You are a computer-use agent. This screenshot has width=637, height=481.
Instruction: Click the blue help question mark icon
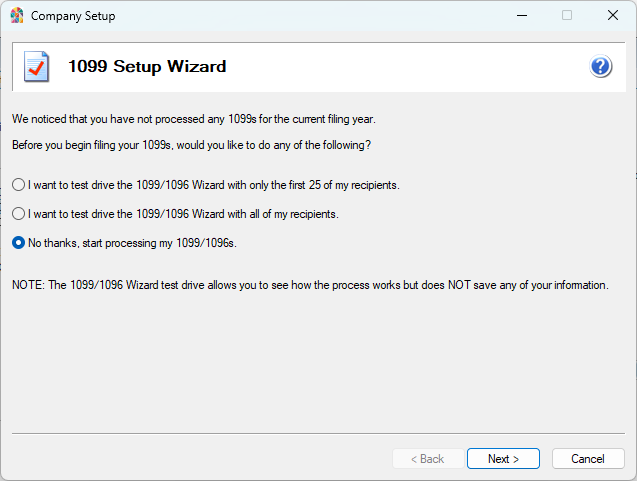600,67
